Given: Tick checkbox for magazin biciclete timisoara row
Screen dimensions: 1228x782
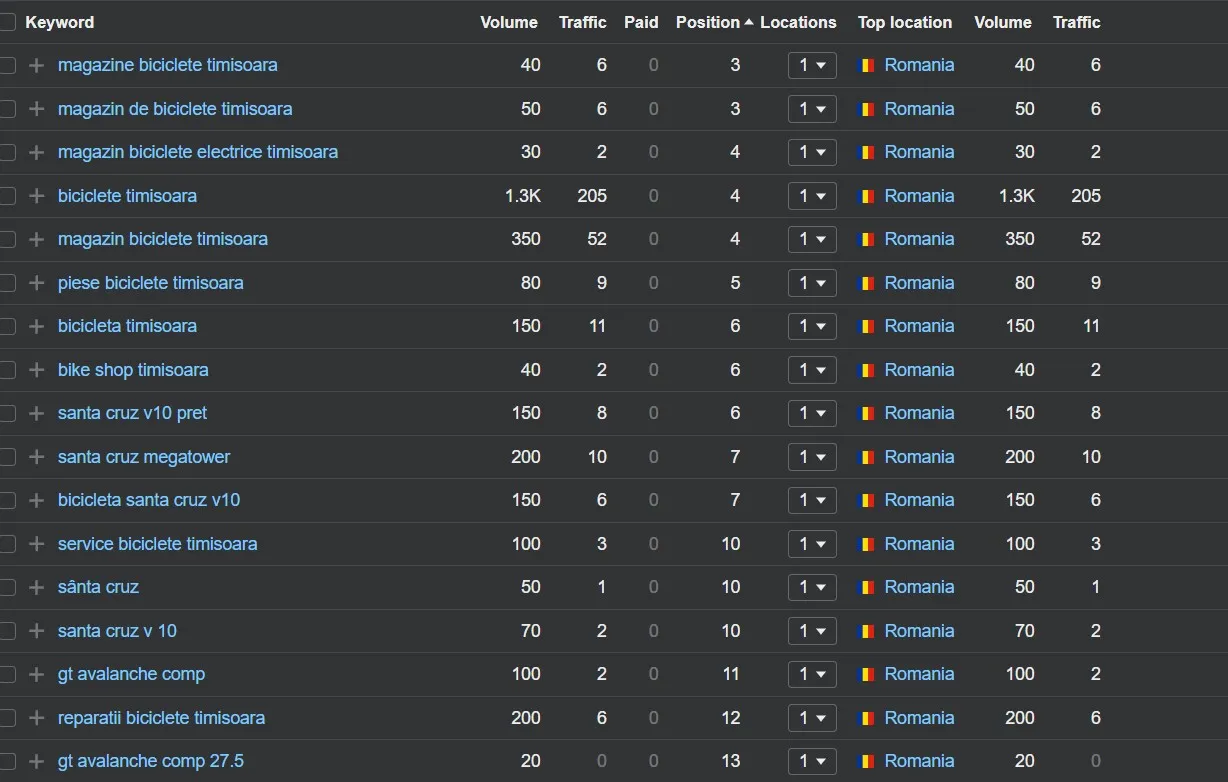Looking at the screenshot, I should [x=7, y=239].
